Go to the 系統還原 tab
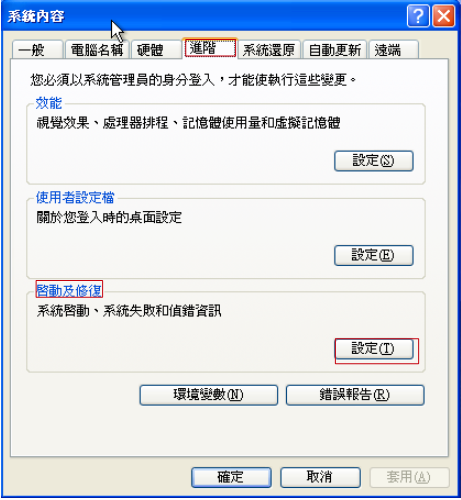Screen dimensions: 461x500 click(x=269, y=50)
